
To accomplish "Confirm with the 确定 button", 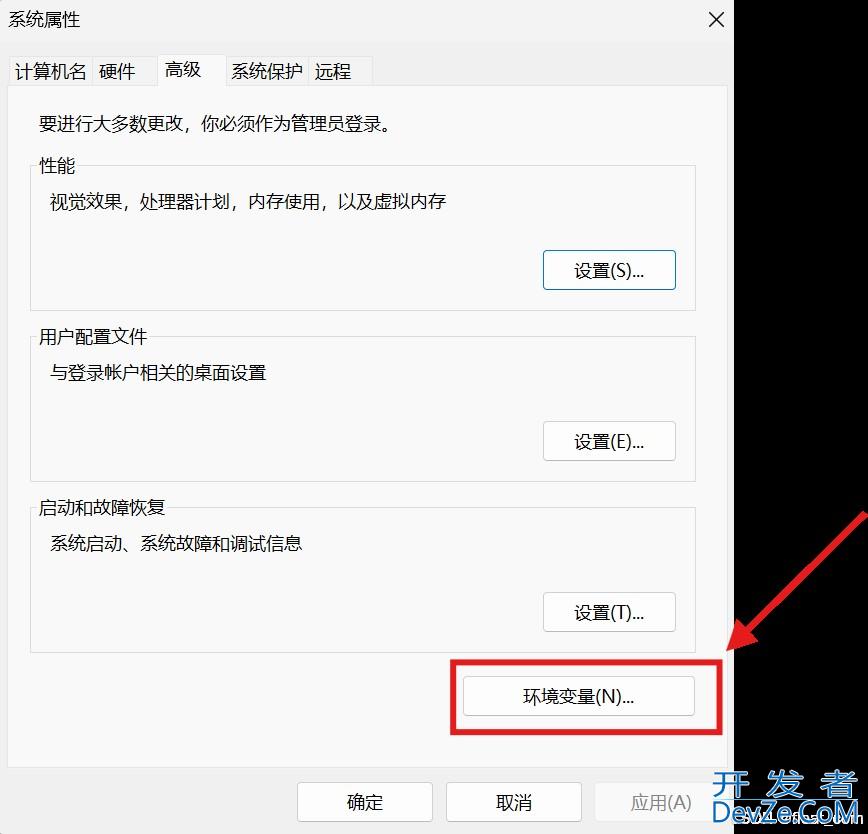I will coord(365,802).
